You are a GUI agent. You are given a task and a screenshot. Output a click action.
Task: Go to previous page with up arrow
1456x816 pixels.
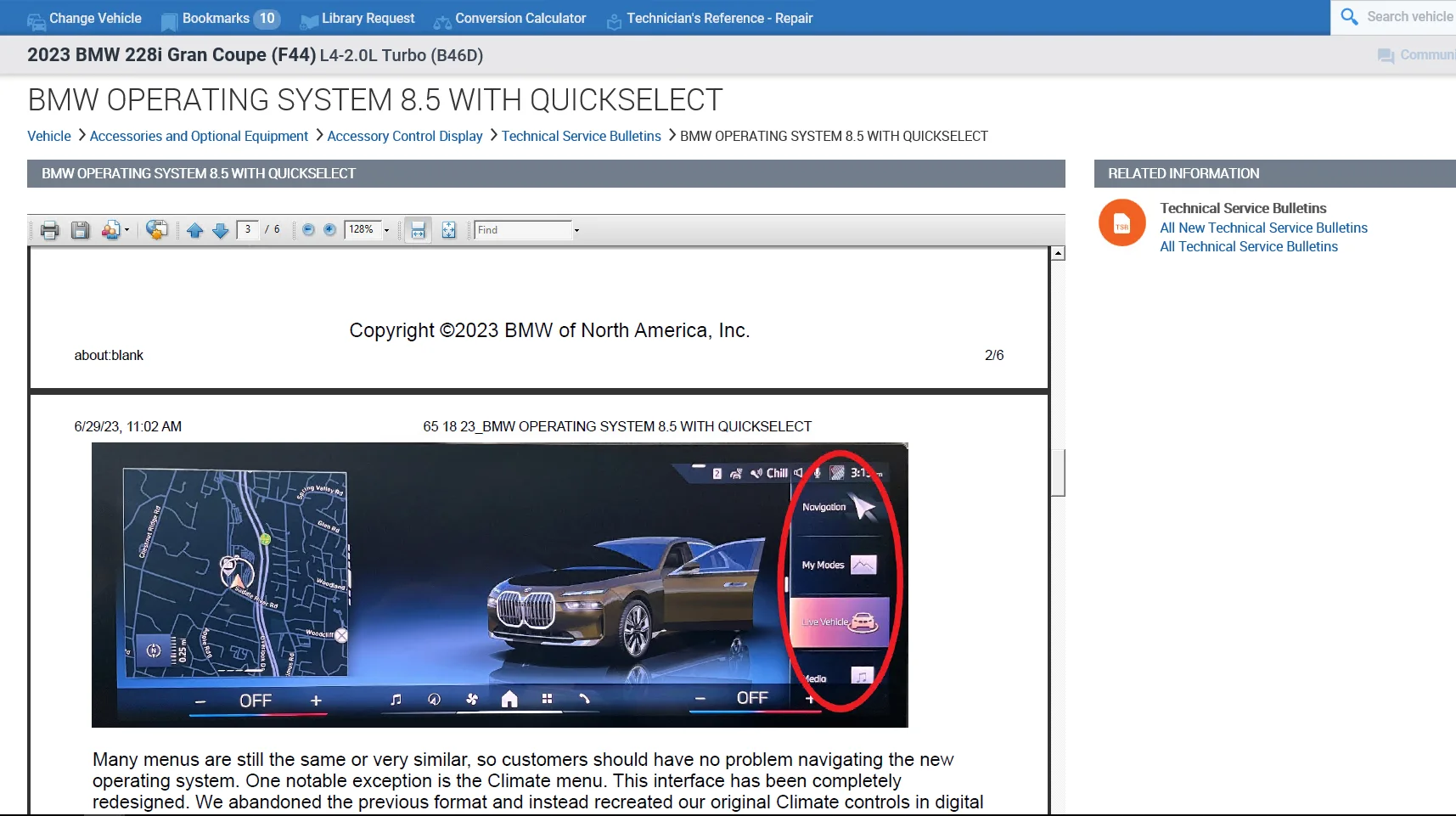tap(195, 230)
